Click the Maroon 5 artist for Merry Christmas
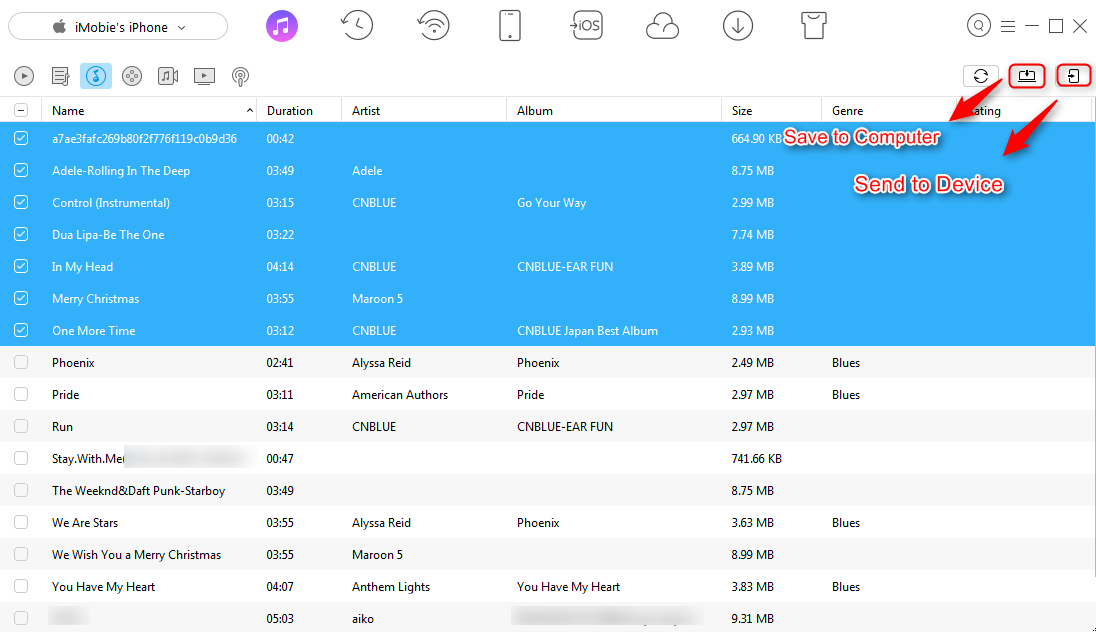1096x632 pixels. (377, 299)
